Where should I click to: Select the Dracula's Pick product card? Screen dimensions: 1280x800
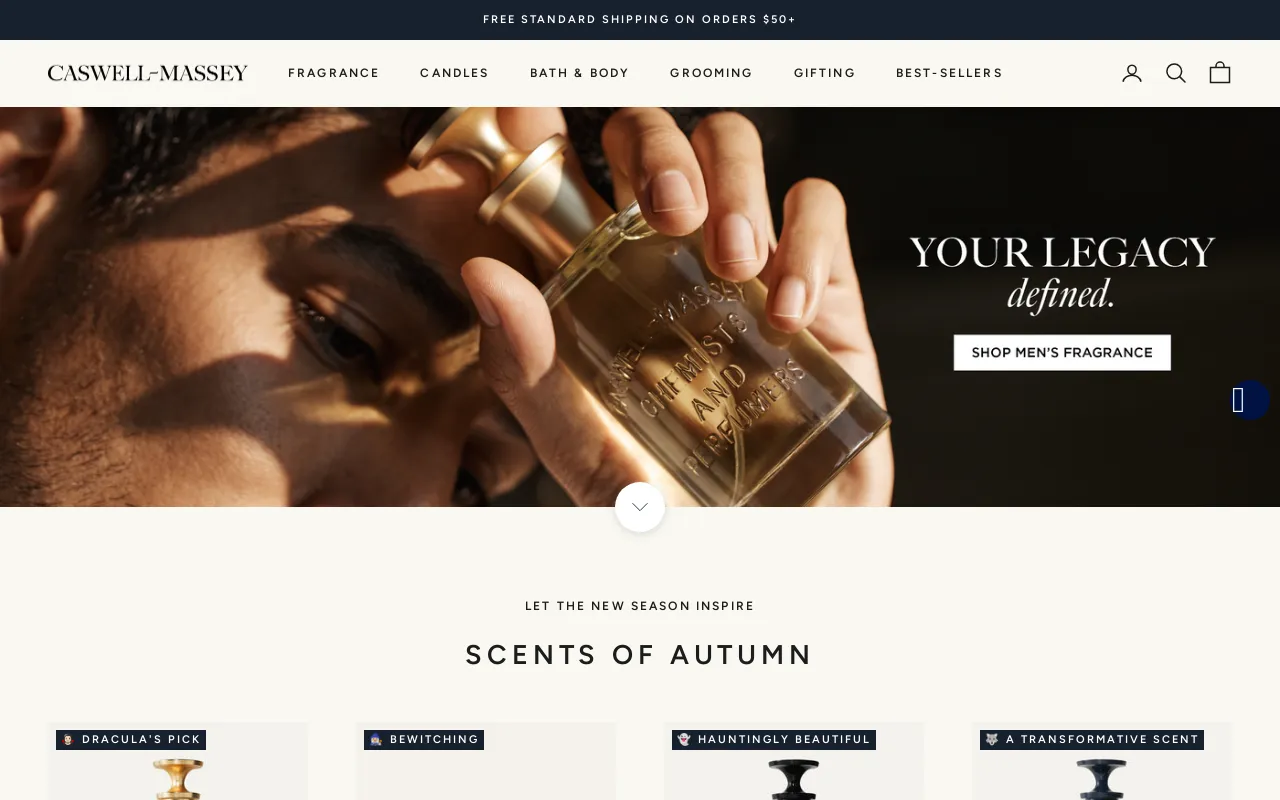178,761
